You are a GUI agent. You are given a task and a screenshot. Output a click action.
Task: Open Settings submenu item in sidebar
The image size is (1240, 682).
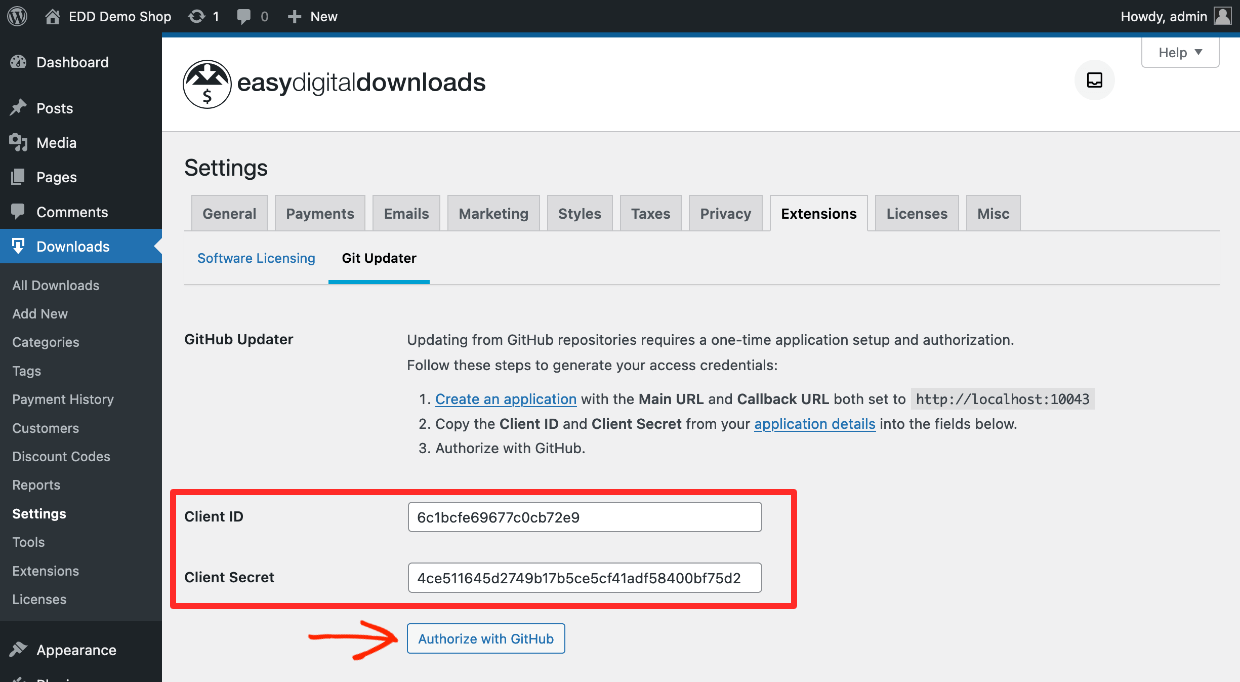39,514
